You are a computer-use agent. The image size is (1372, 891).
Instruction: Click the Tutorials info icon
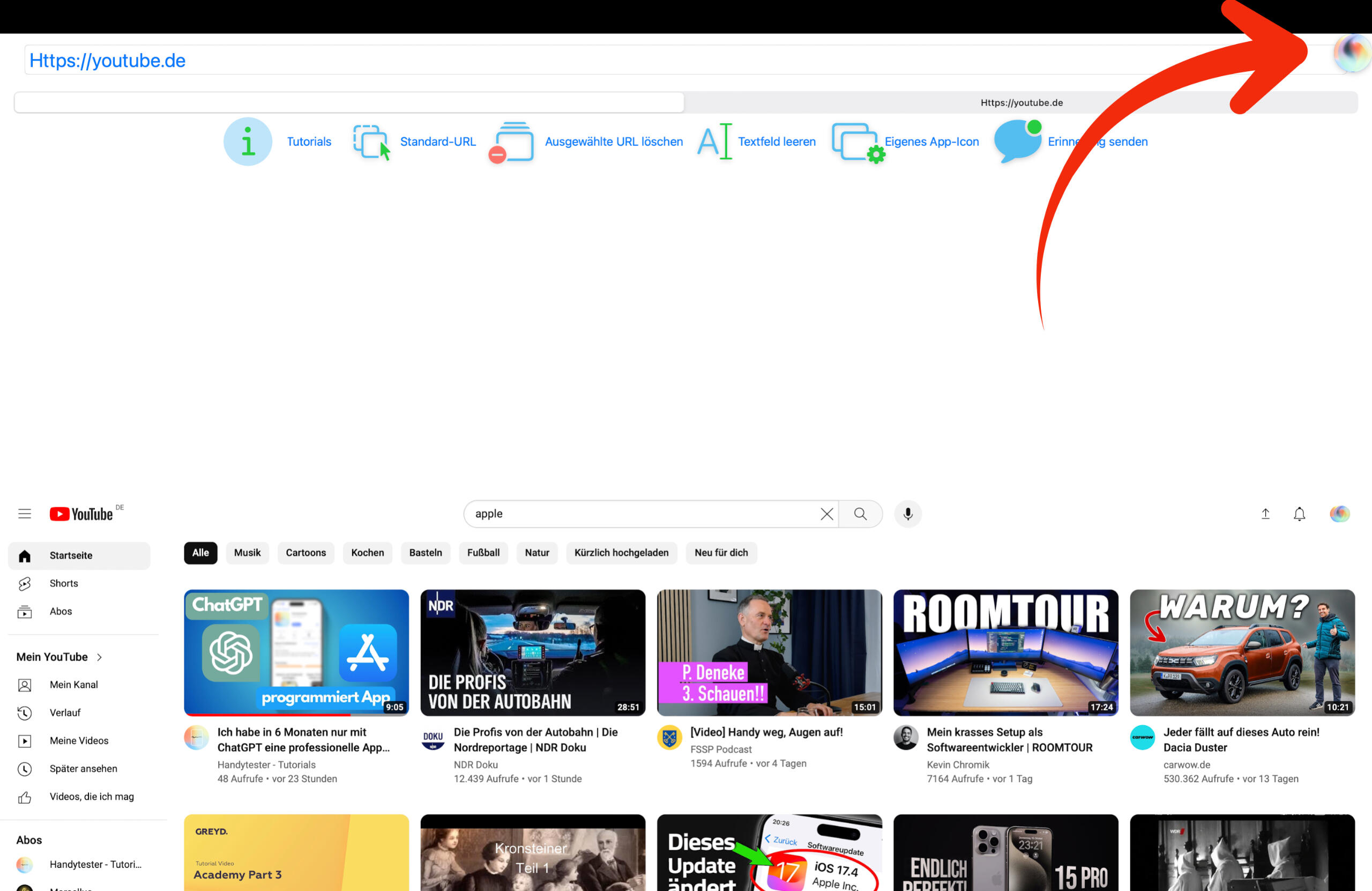point(248,142)
